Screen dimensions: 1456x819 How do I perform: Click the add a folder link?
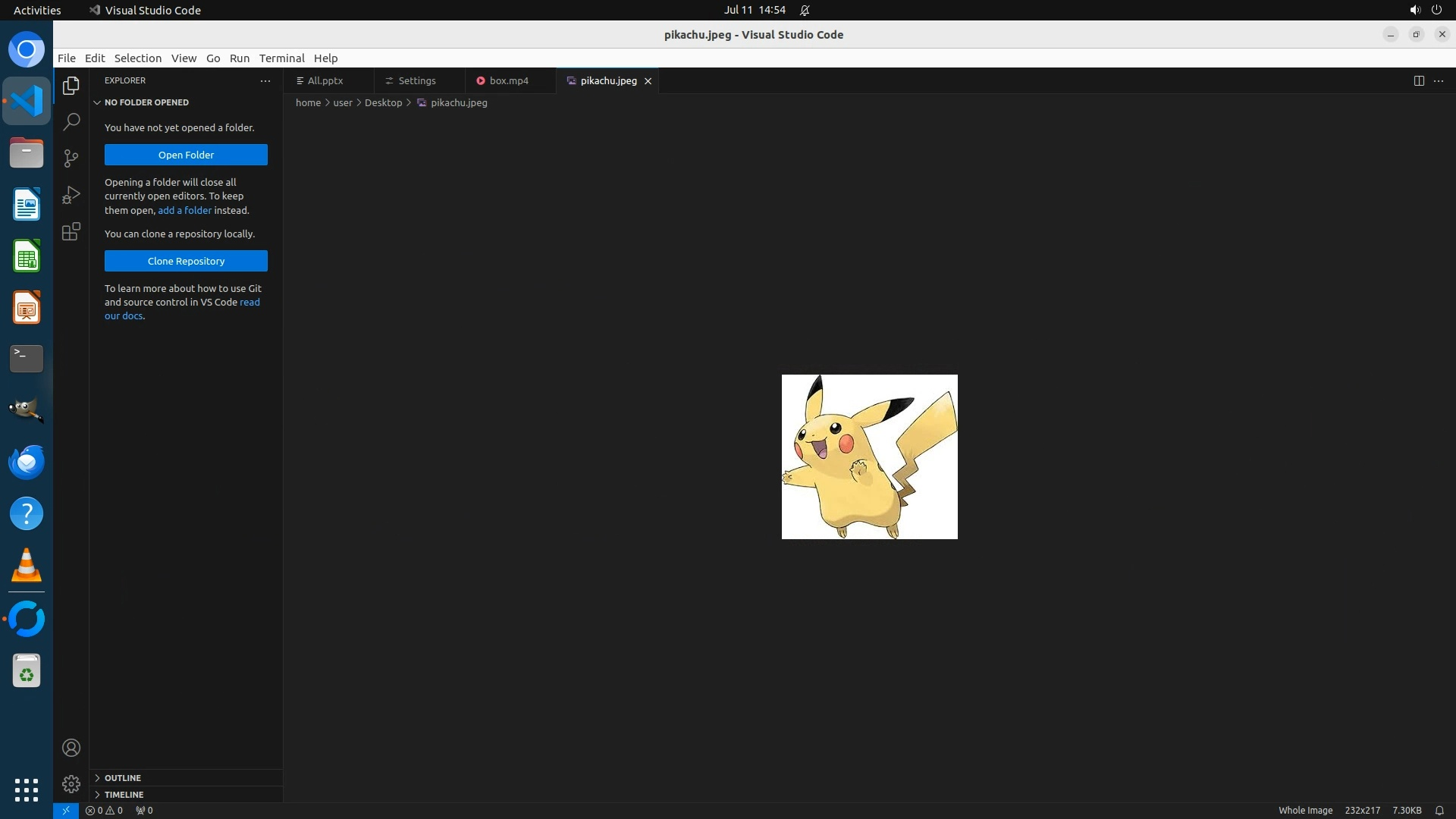184,210
